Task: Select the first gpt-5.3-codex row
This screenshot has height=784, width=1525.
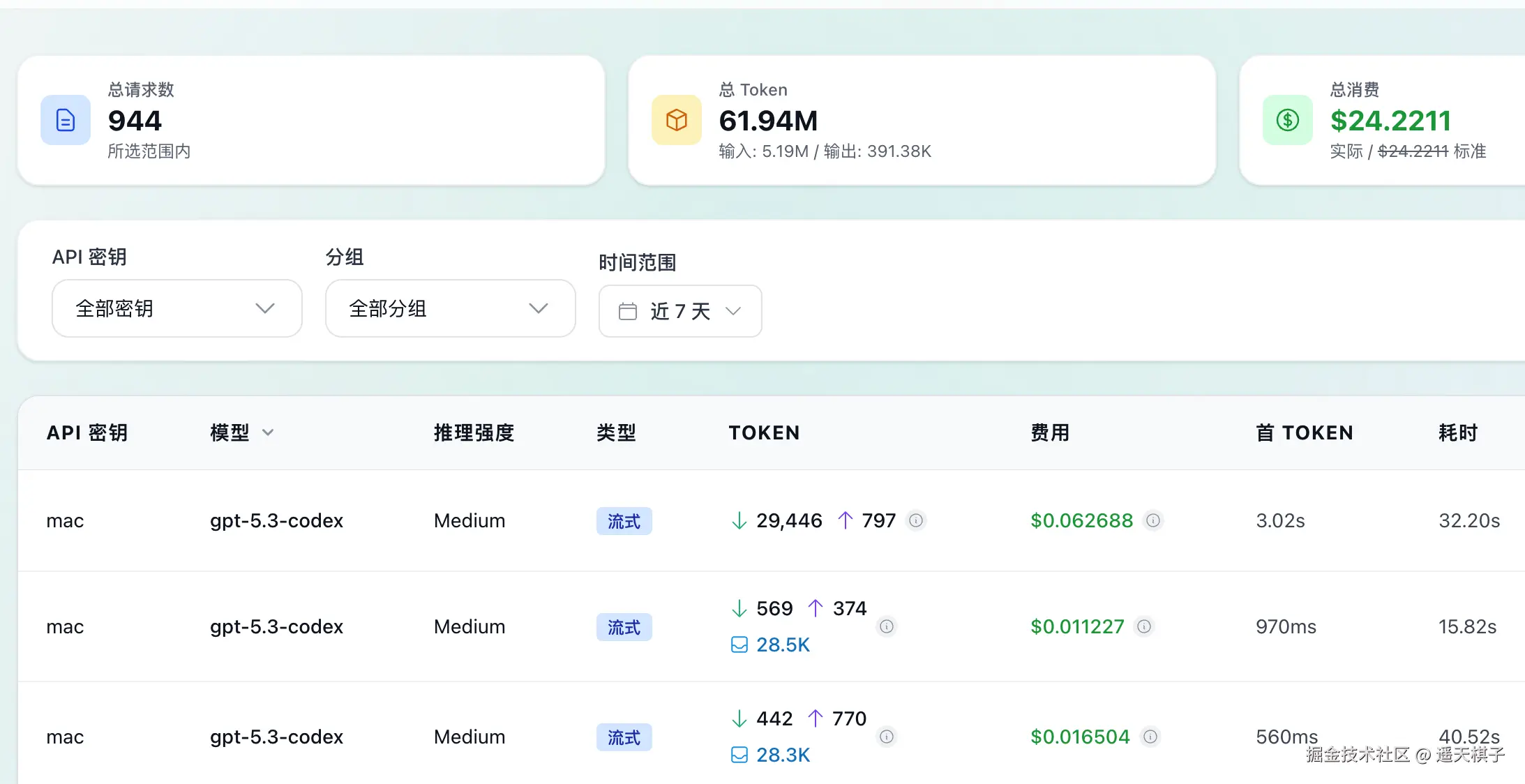Action: [x=276, y=520]
